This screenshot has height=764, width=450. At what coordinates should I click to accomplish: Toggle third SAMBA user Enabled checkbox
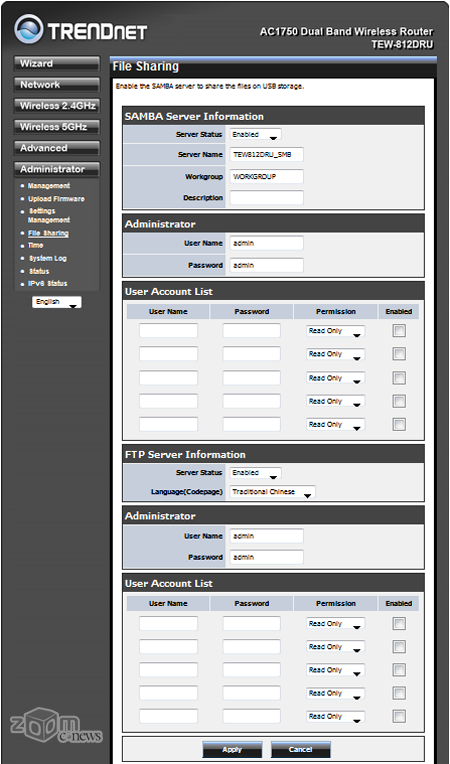399,378
